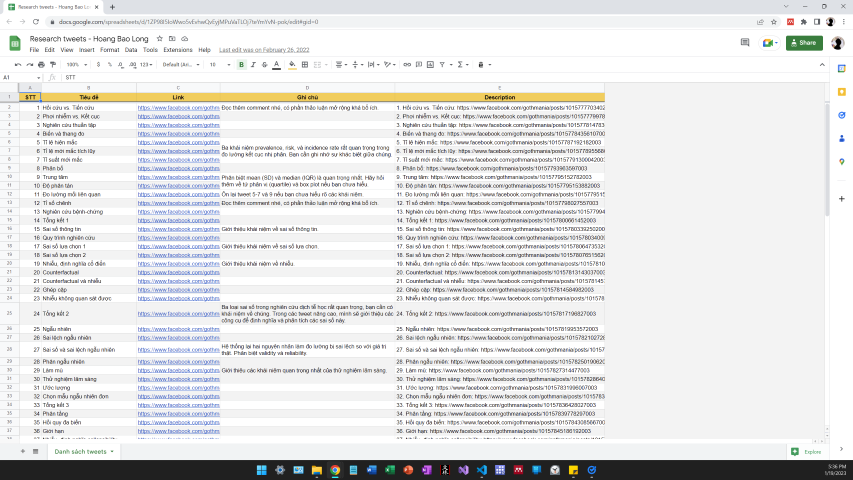Open the font family dropdown
This screenshot has height=480, width=853.
click(181, 65)
